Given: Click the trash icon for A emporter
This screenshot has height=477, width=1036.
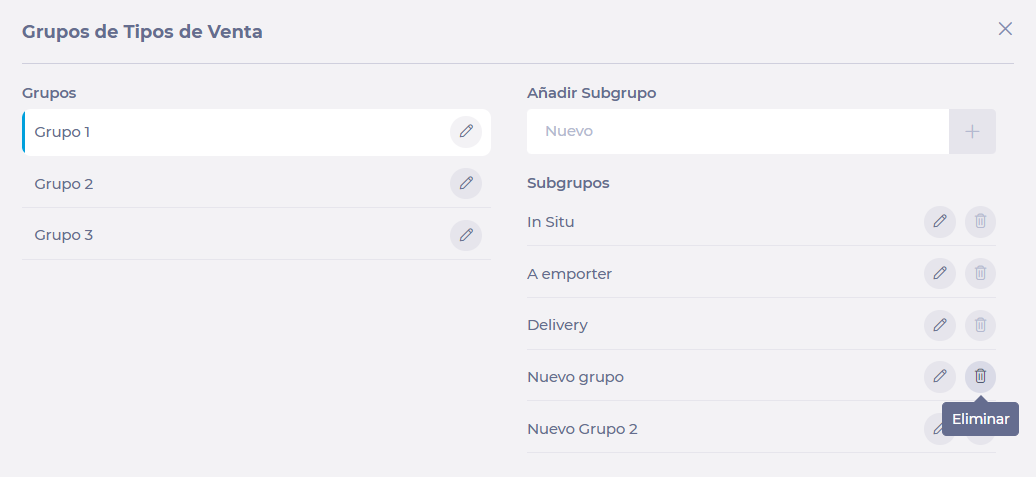Looking at the screenshot, I should point(980,273).
